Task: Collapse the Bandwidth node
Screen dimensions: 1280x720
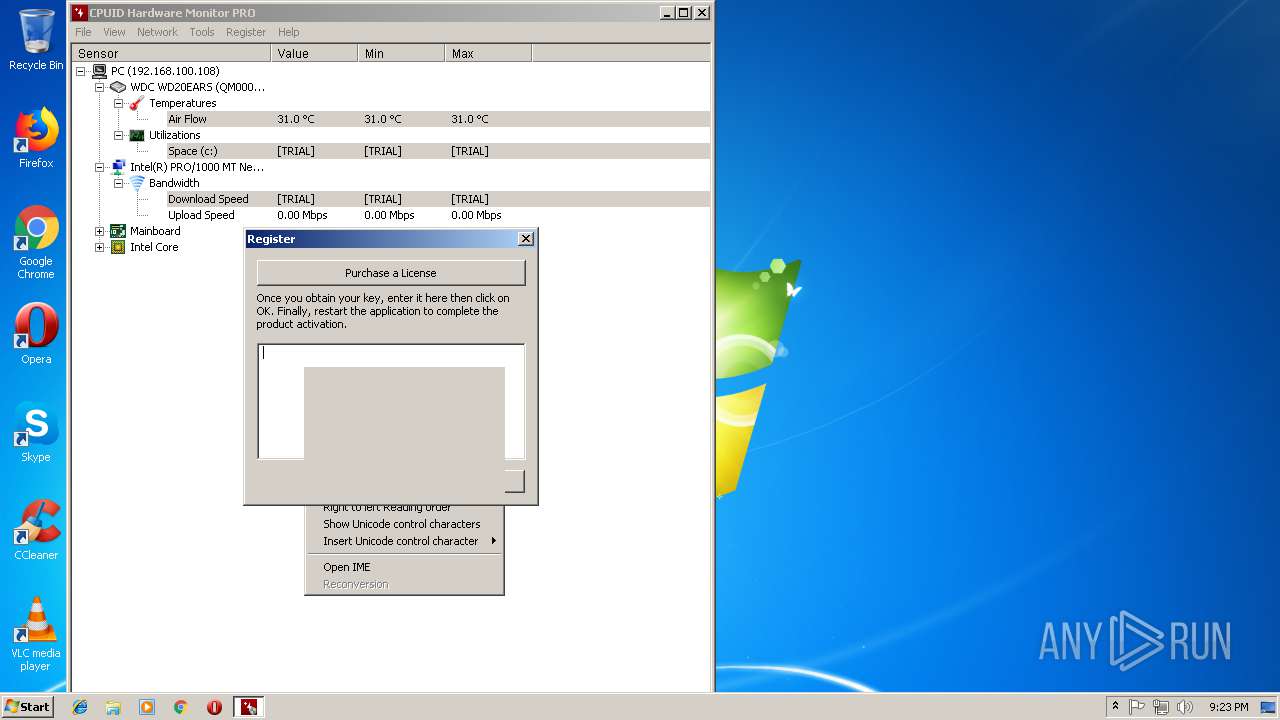Action: (x=119, y=183)
